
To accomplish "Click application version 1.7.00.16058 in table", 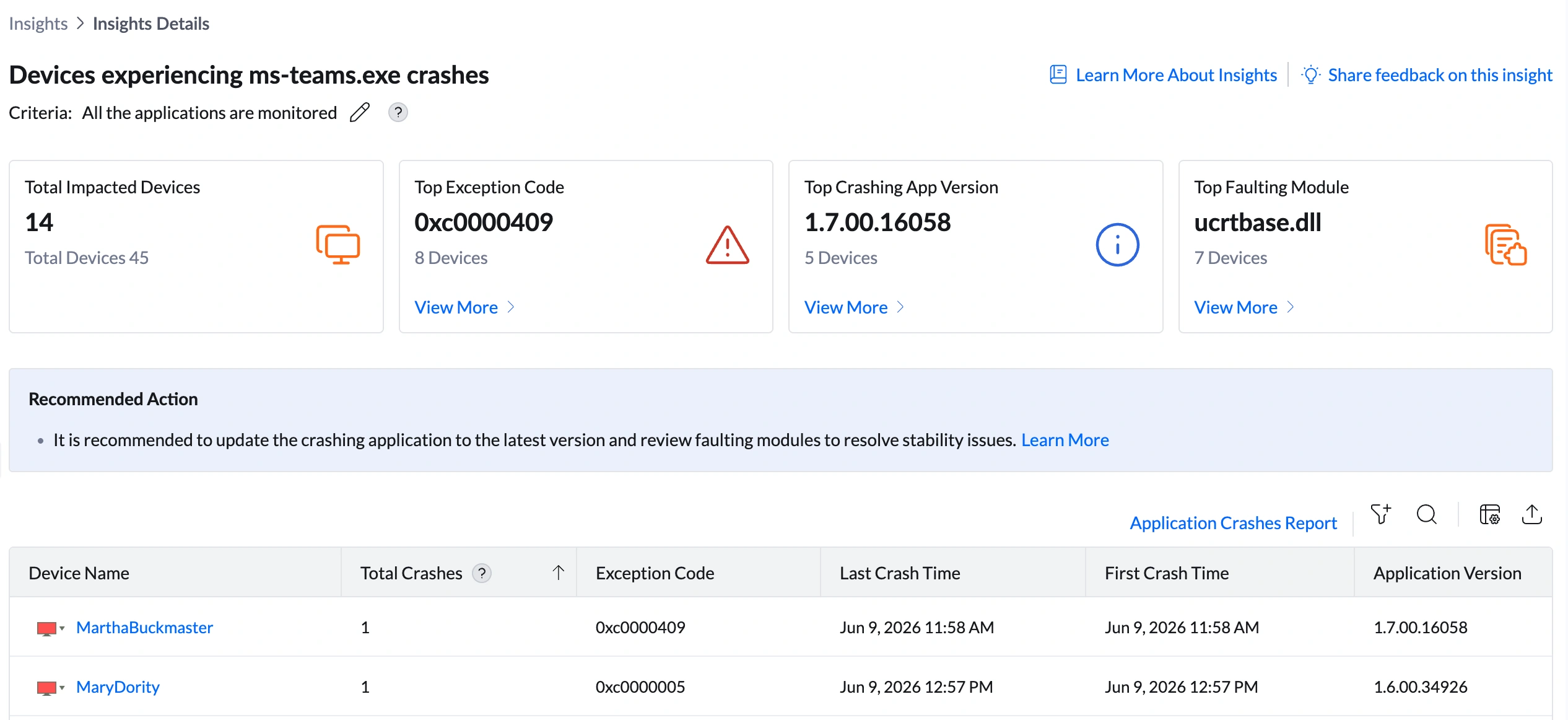I will coord(1421,628).
